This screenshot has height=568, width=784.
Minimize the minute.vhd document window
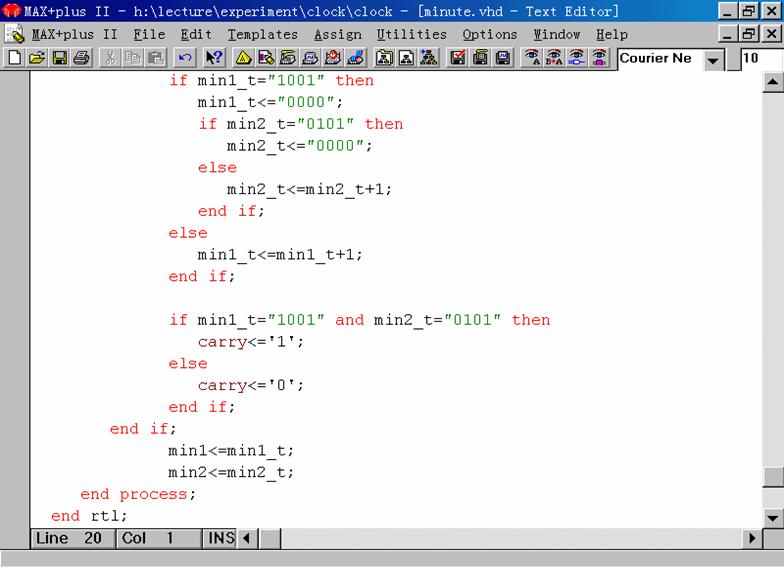tap(728, 34)
